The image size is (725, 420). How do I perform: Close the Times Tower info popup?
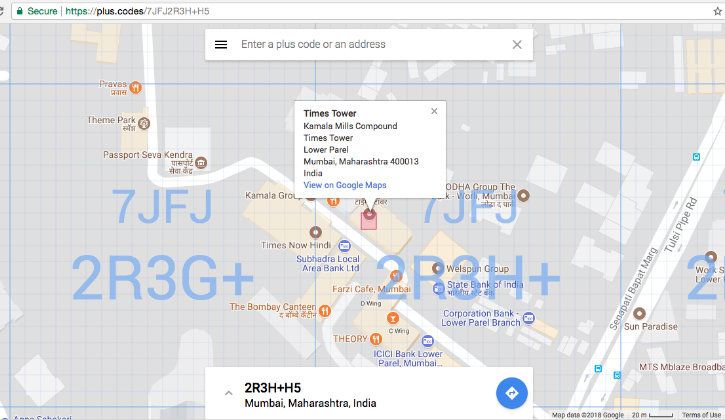(434, 111)
